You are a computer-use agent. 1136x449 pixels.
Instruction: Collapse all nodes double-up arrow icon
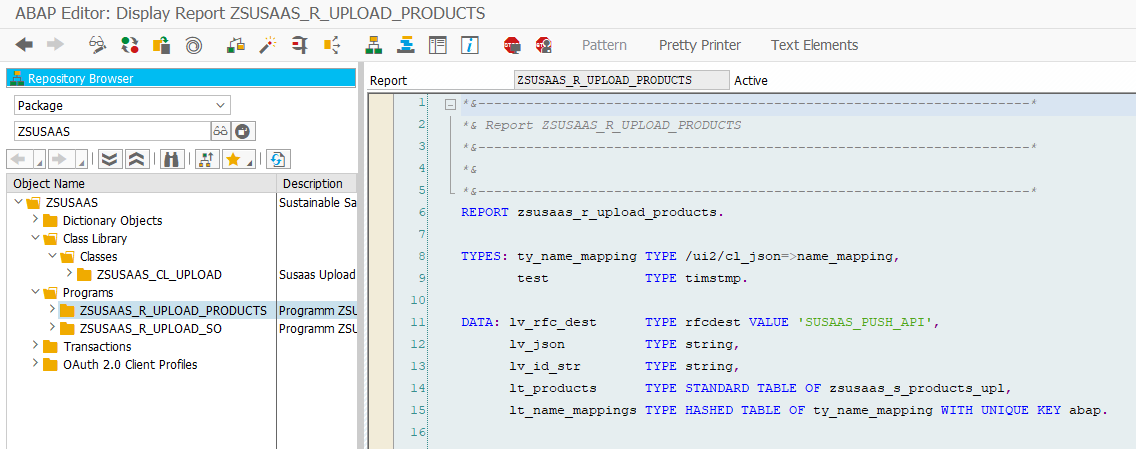click(136, 159)
